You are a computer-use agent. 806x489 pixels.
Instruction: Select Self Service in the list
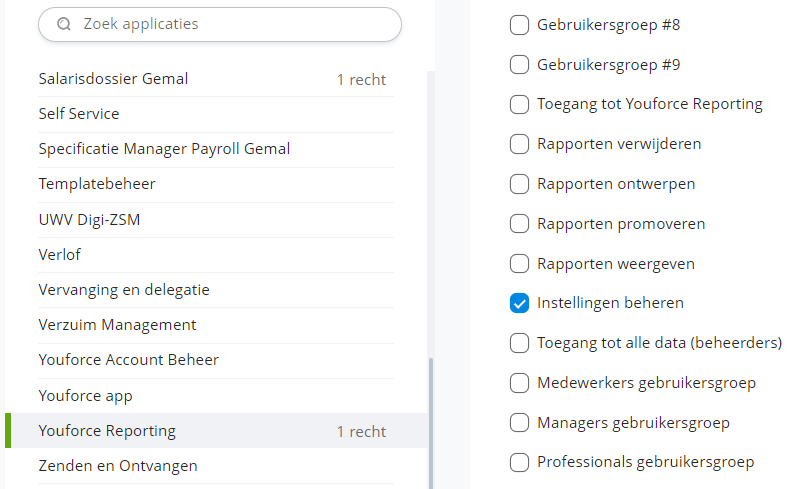pyautogui.click(x=79, y=114)
